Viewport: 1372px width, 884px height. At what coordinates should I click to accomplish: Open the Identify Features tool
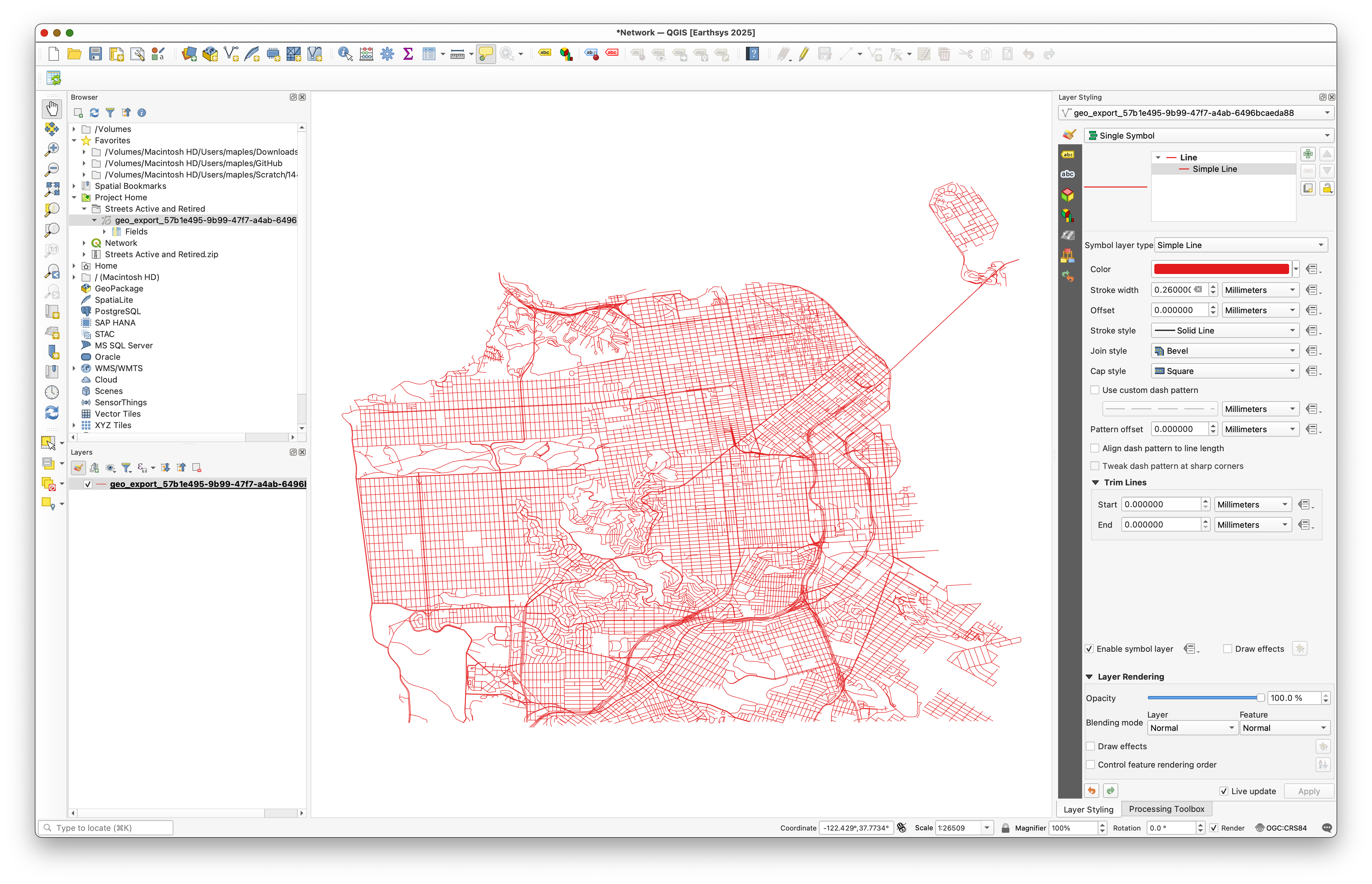point(345,54)
